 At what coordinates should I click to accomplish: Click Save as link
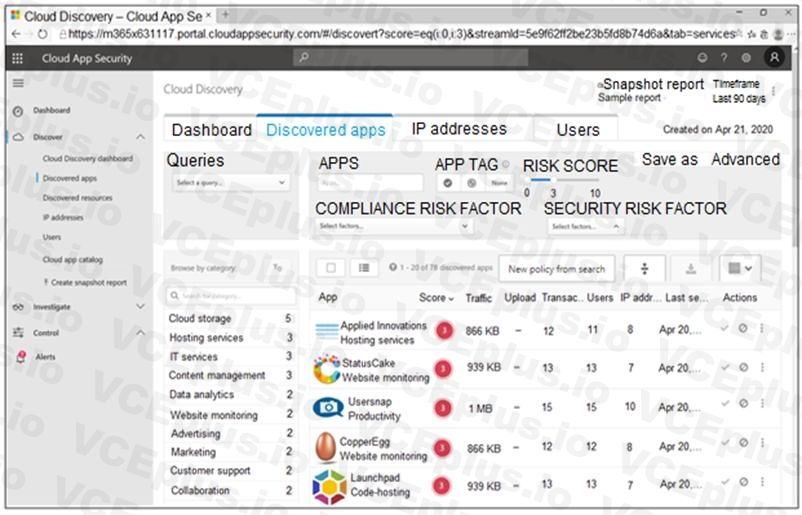[670, 160]
